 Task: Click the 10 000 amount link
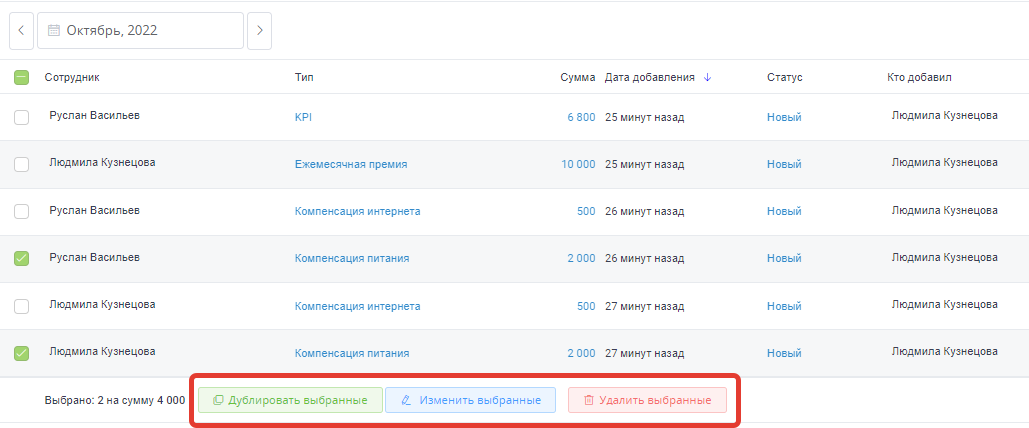tap(578, 164)
